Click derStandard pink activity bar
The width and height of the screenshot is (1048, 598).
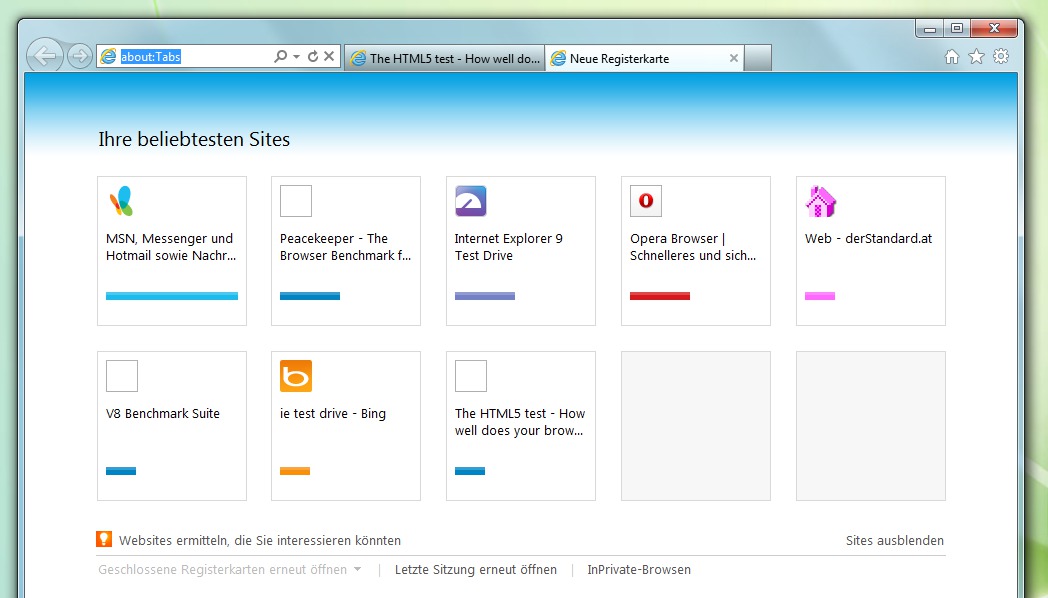click(x=820, y=296)
